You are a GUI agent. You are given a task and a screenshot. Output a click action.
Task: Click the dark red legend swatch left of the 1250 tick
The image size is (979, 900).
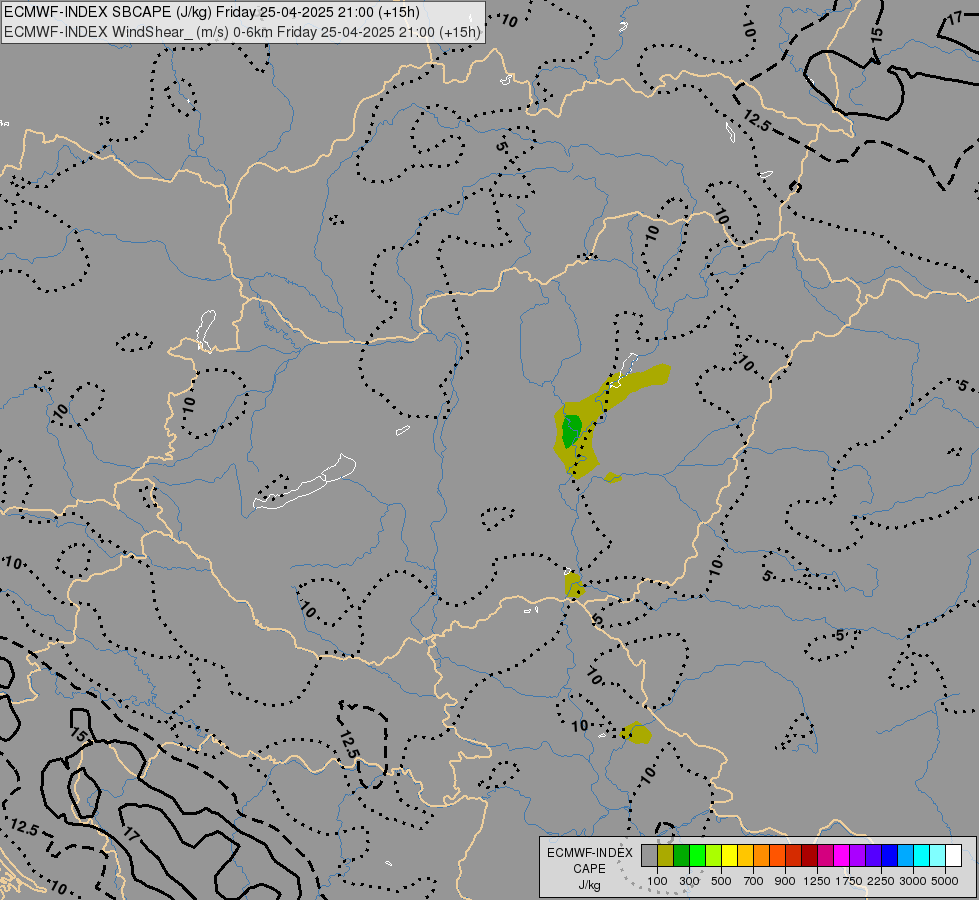tap(809, 855)
